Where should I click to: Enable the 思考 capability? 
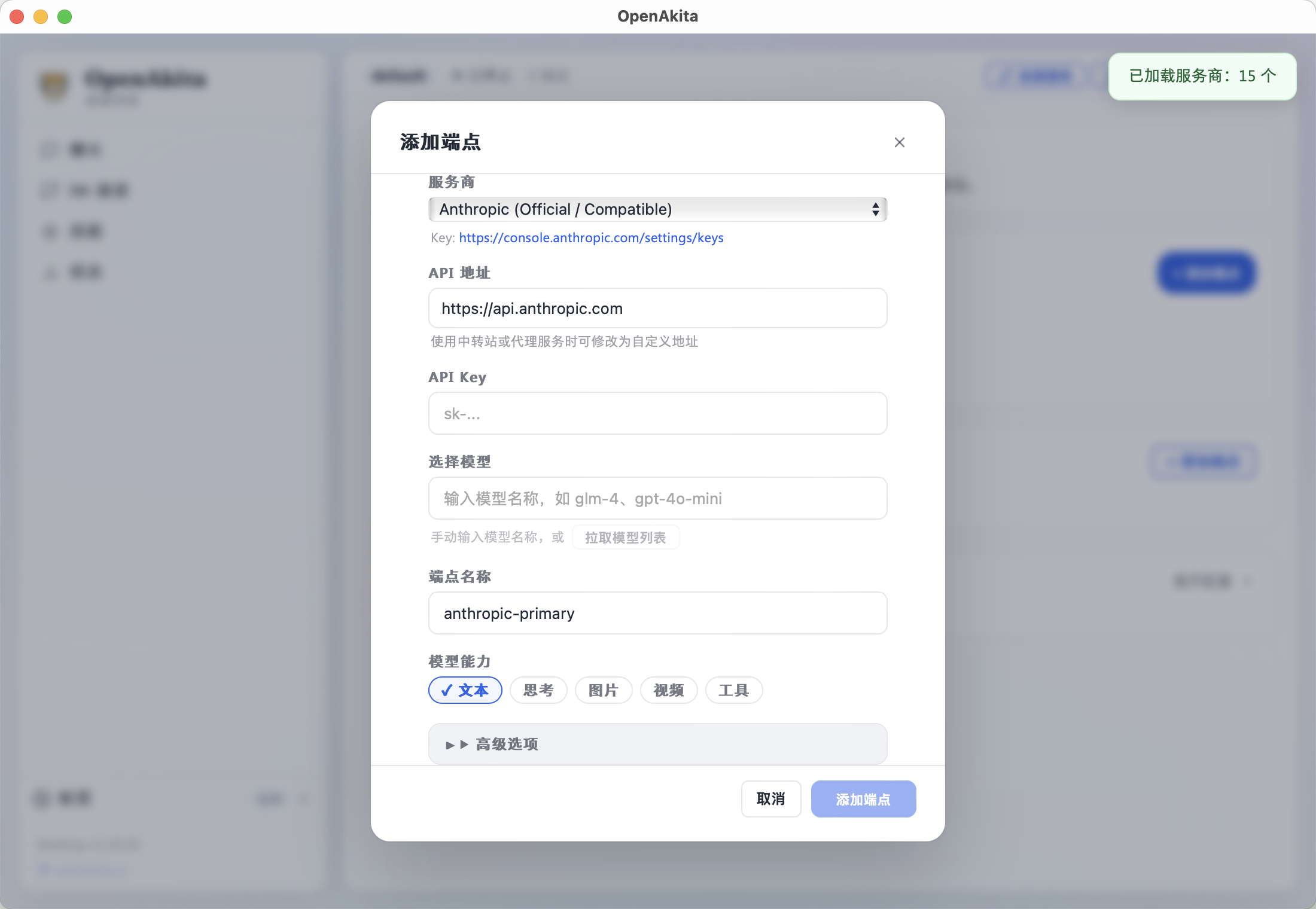(x=538, y=690)
